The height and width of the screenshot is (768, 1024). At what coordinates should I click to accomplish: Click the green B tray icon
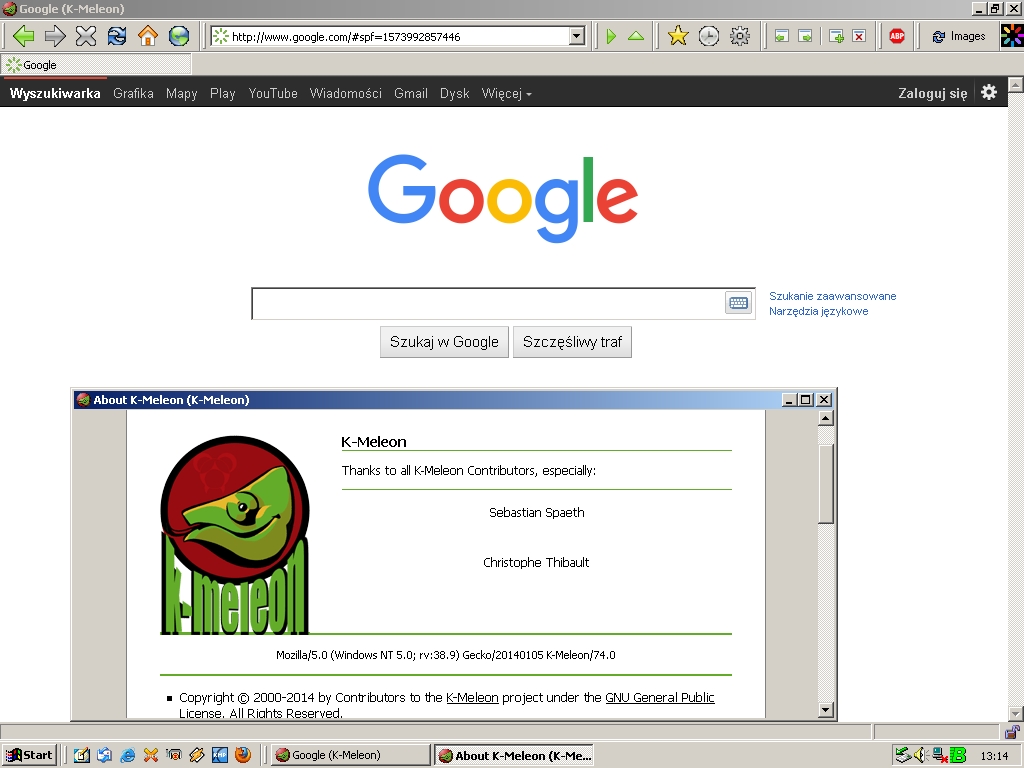(958, 755)
